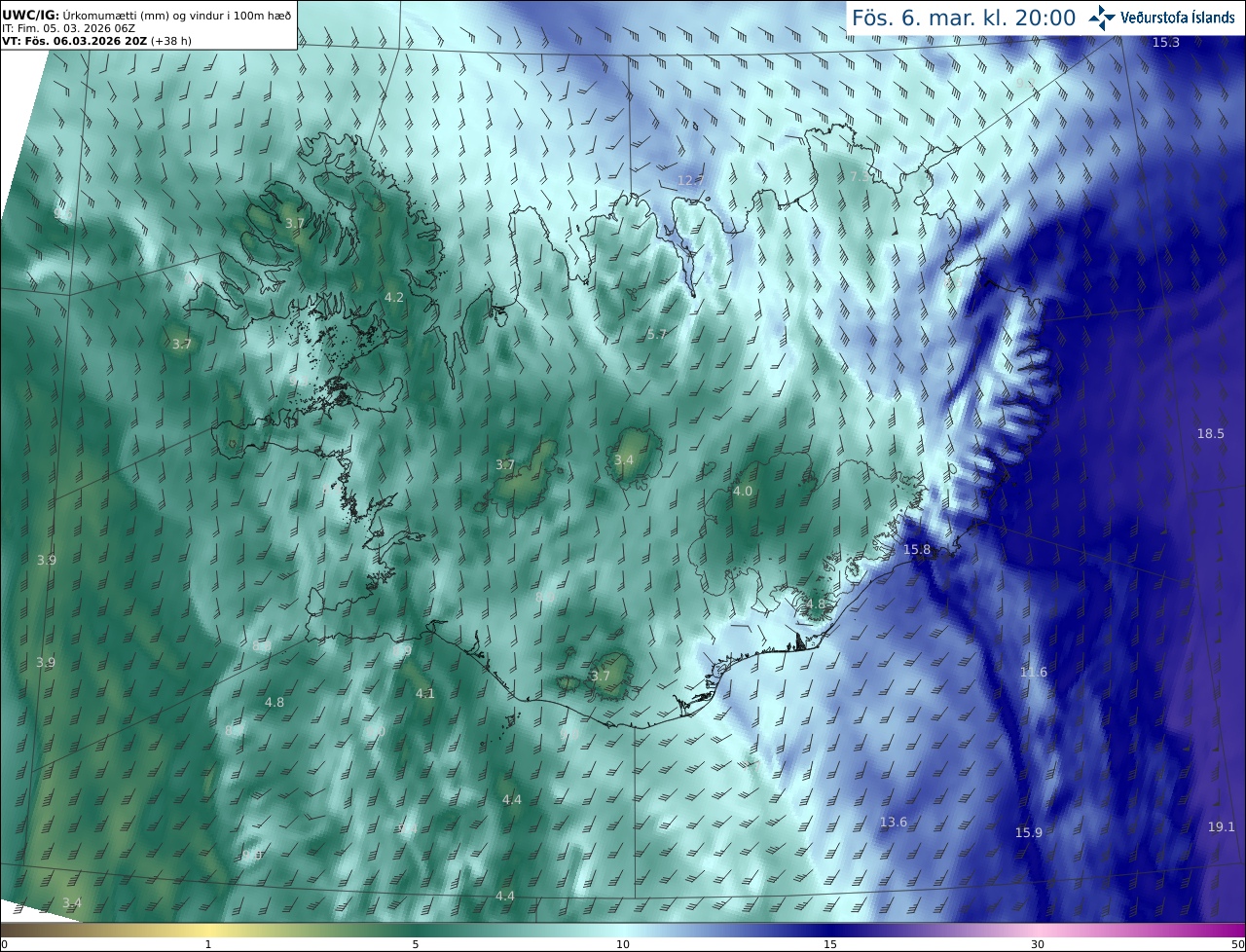Click the 5.7 value on the map
The width and height of the screenshot is (1246, 952).
tap(657, 334)
